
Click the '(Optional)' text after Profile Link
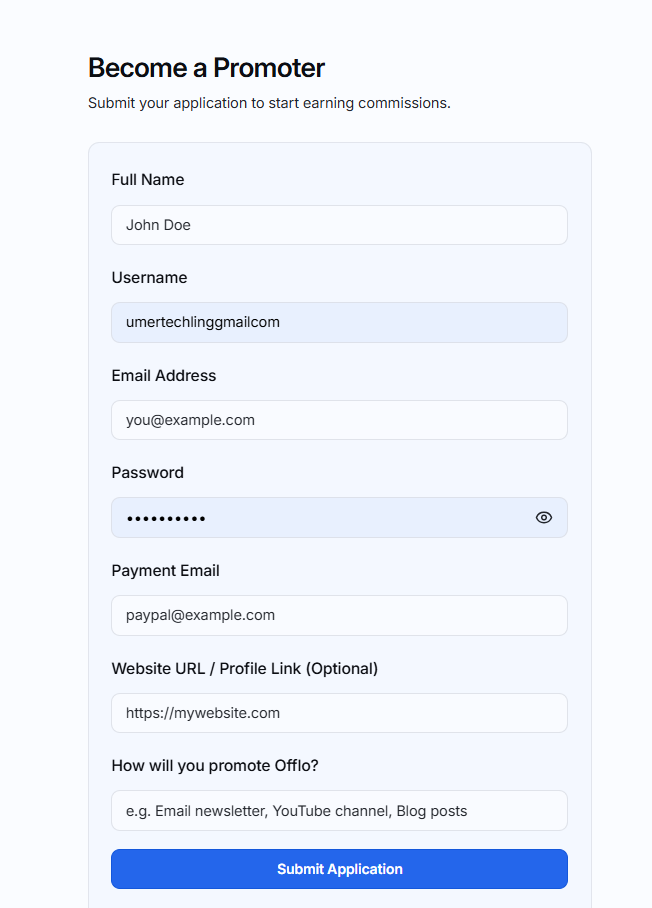(342, 668)
